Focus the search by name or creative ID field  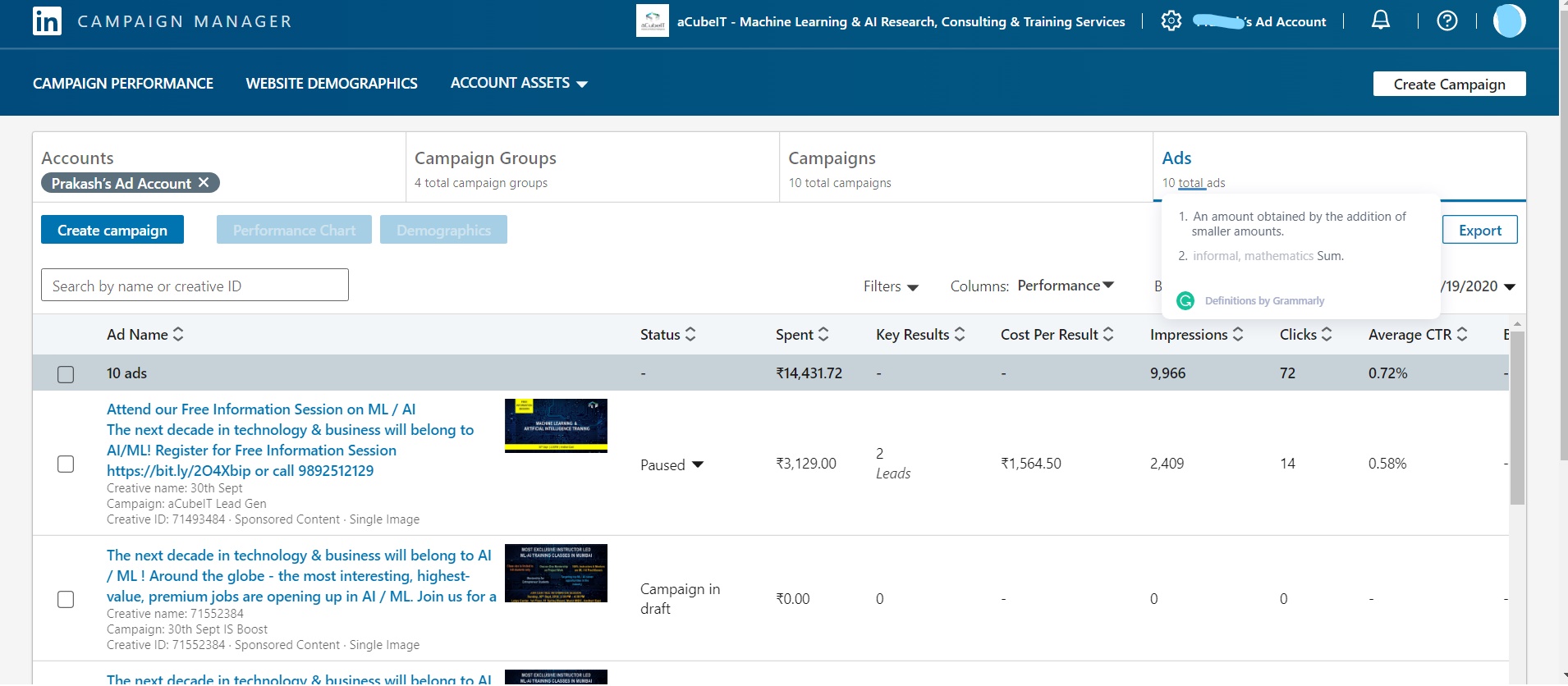pos(195,285)
